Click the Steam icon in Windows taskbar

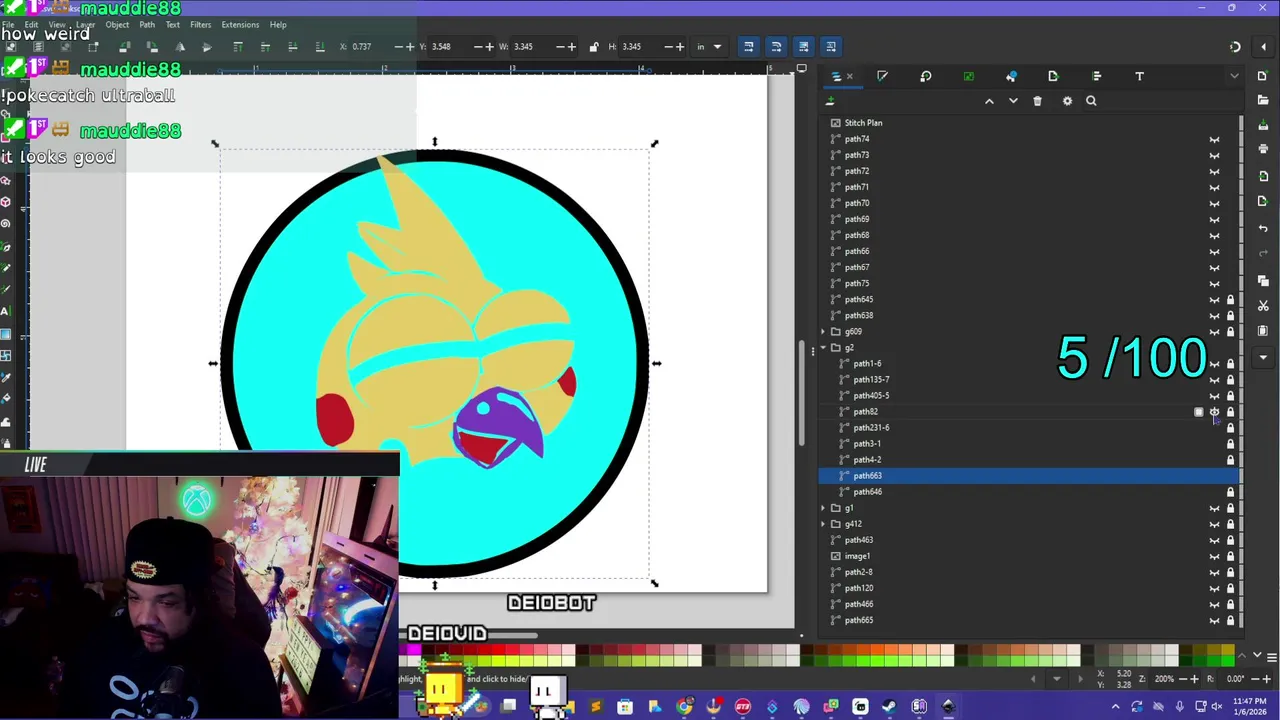click(889, 707)
